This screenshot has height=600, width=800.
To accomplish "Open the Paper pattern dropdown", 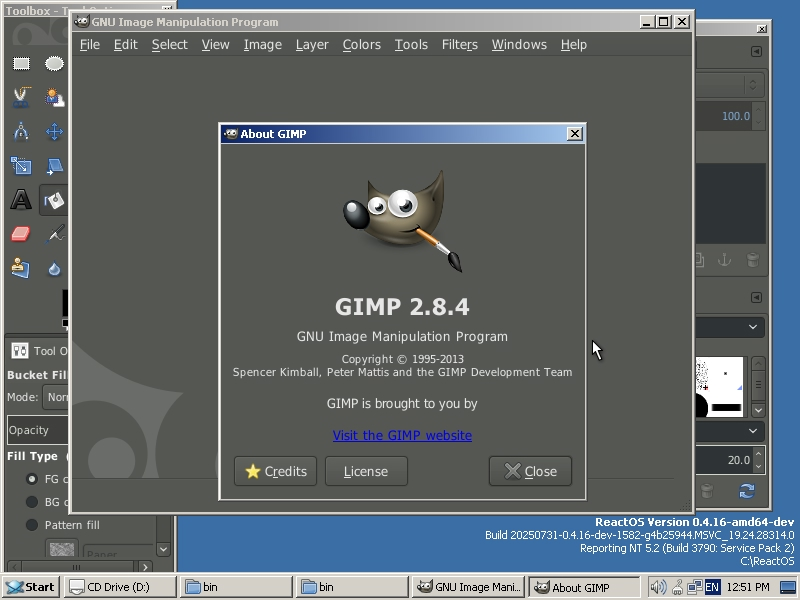I will (161, 549).
